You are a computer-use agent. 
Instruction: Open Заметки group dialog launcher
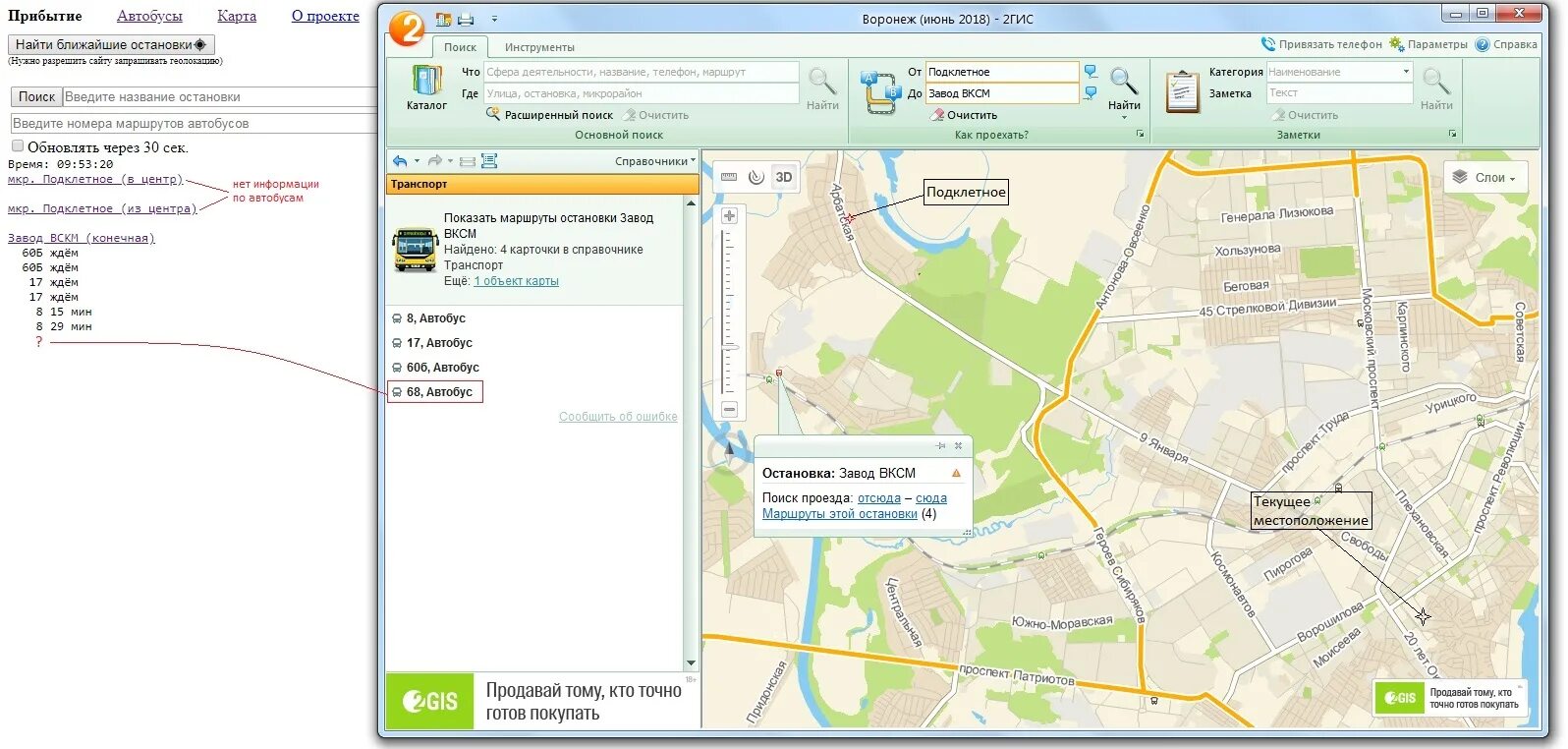pyautogui.click(x=1452, y=135)
